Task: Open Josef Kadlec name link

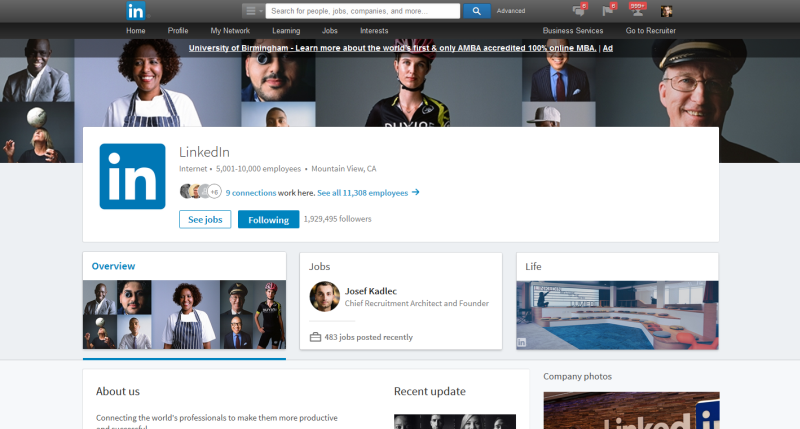Action: 371,291
